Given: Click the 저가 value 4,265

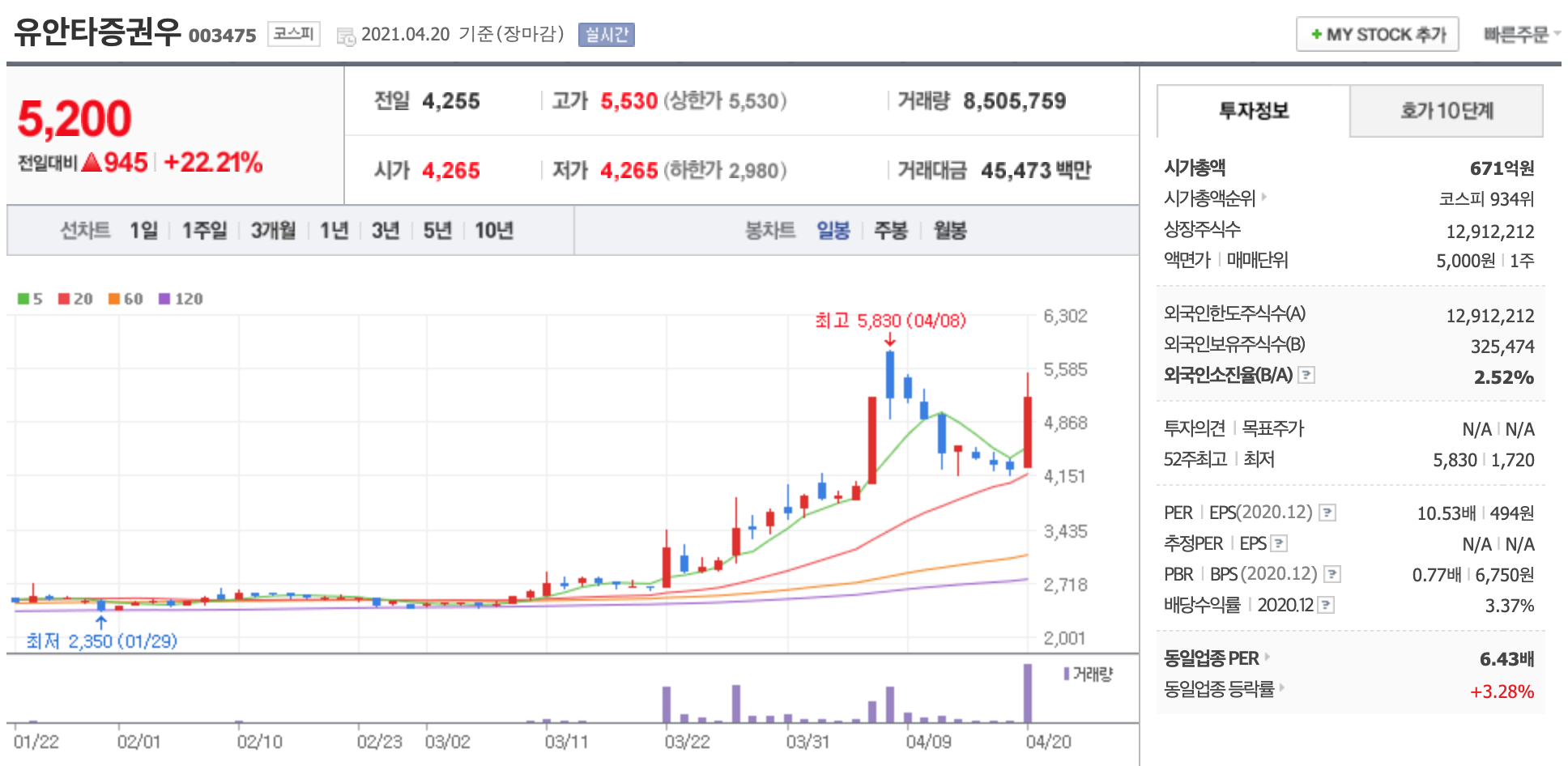Looking at the screenshot, I should click(x=628, y=171).
